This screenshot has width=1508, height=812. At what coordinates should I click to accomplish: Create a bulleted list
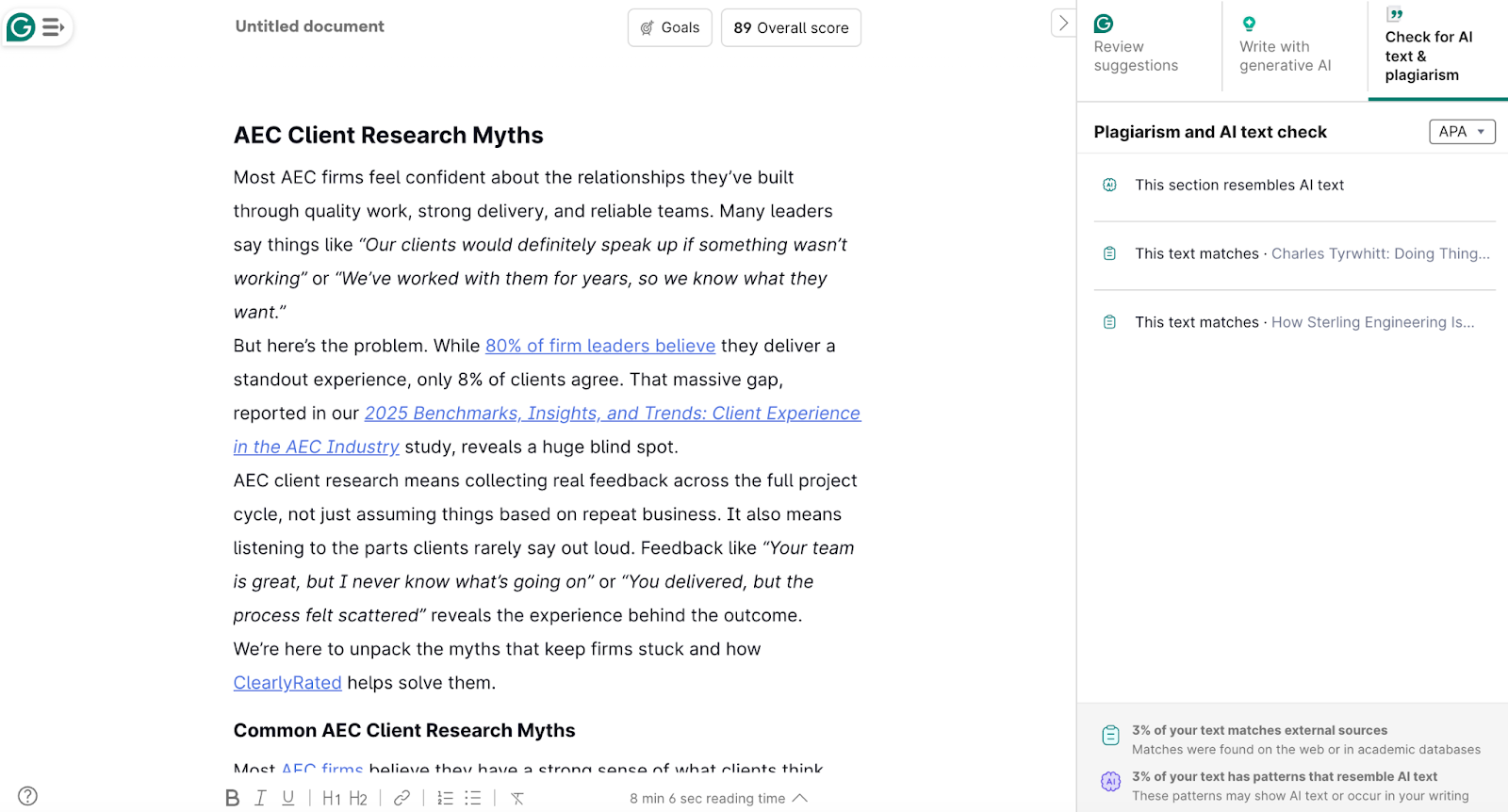click(x=473, y=798)
